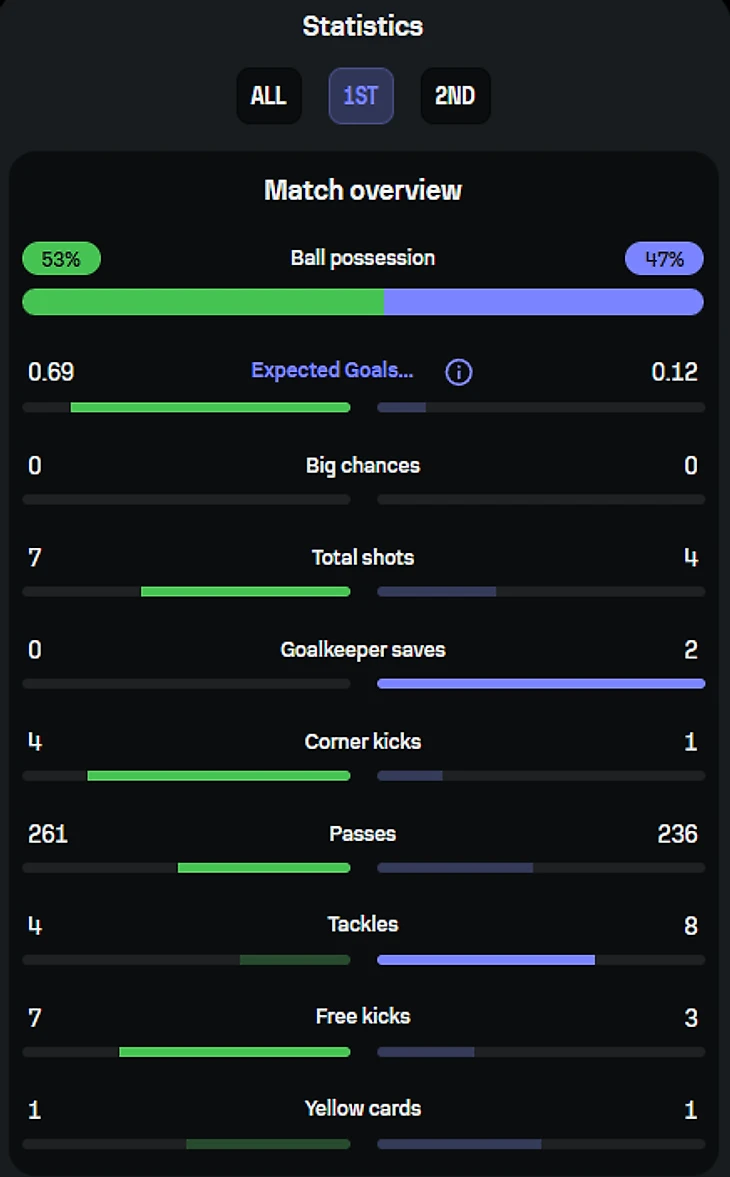Click the Expected Goals info icon
This screenshot has height=1177, width=730.
[458, 372]
